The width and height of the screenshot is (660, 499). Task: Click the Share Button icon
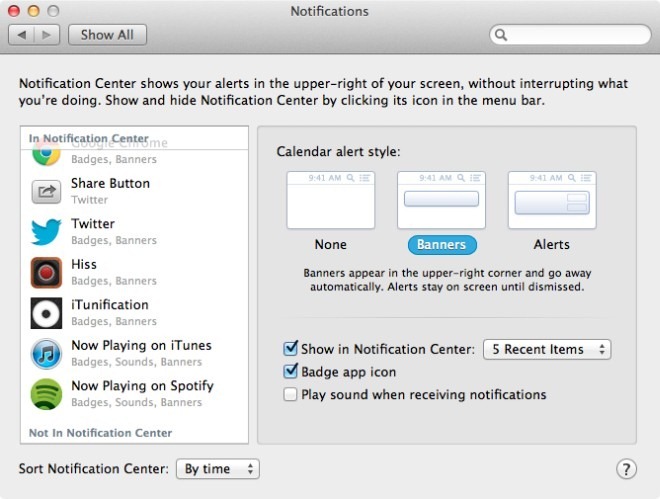[x=46, y=191]
